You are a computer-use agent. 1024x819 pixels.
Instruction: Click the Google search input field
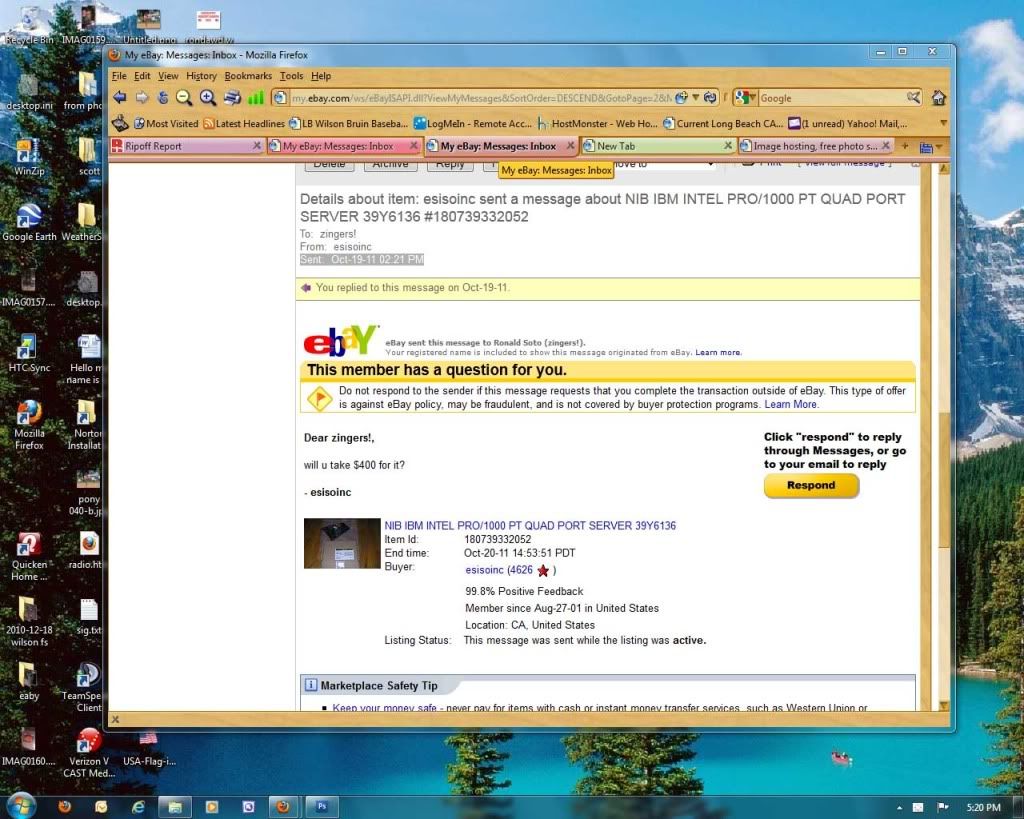click(x=831, y=98)
